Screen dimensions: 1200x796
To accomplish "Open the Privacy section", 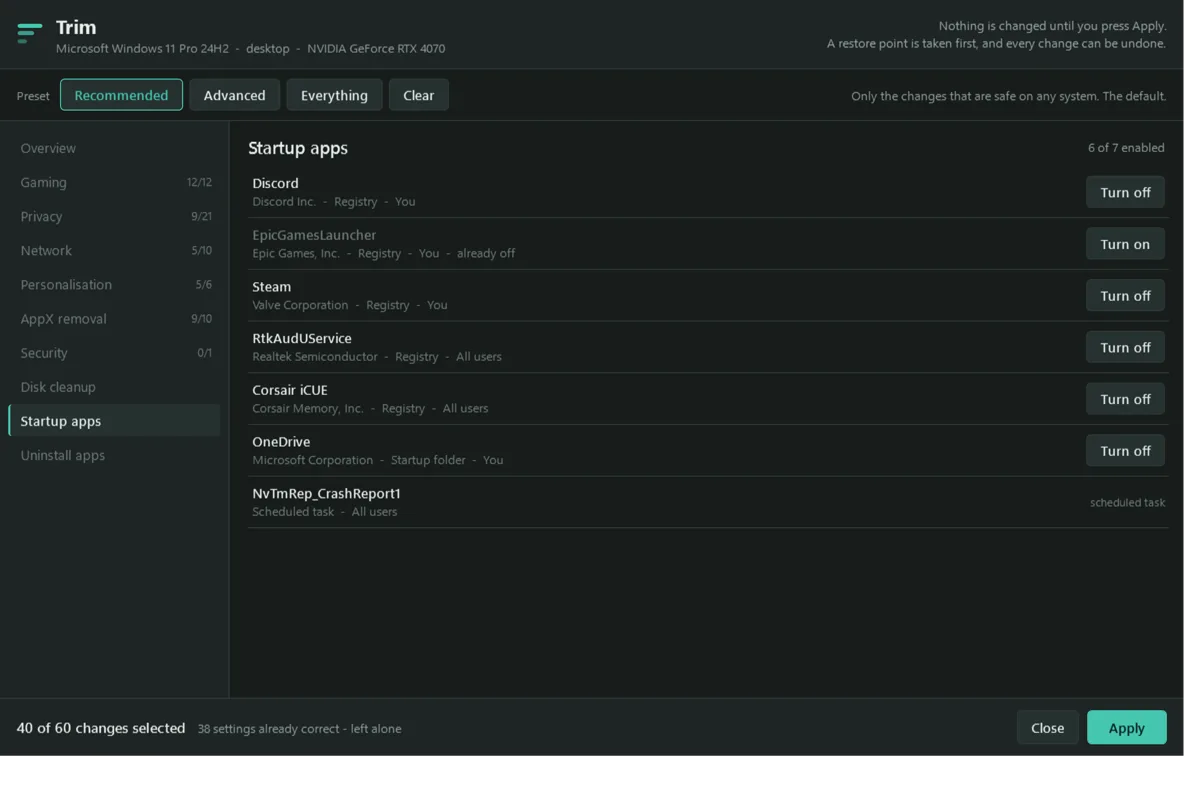I will (x=114, y=216).
